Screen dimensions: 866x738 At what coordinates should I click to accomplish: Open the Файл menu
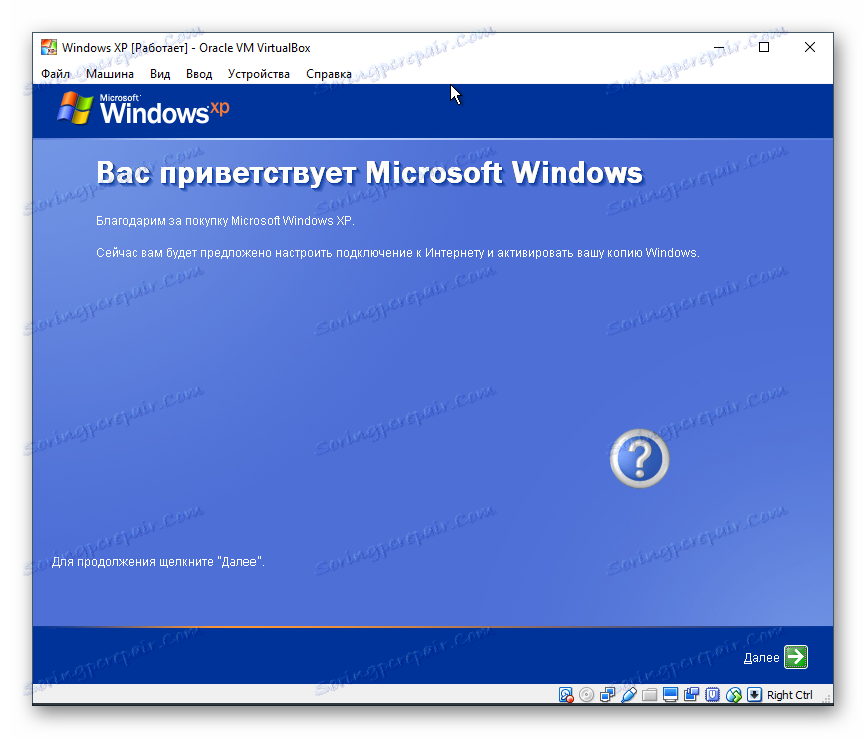55,73
